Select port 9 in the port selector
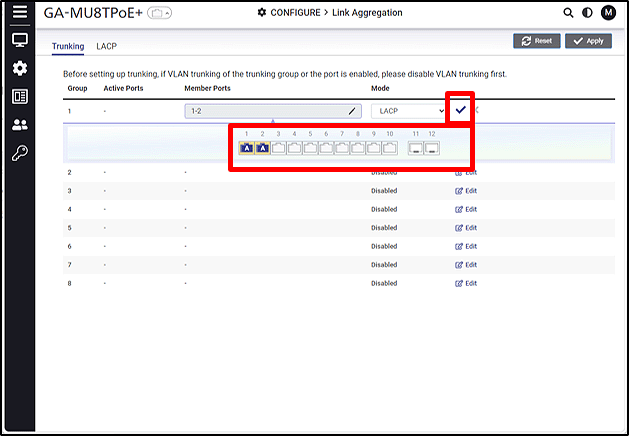Viewport: 629px width, 436px height. [x=373, y=148]
